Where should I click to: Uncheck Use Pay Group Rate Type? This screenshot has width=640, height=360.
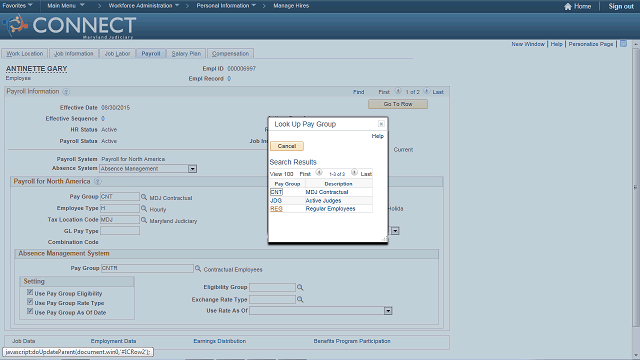tap(30, 302)
